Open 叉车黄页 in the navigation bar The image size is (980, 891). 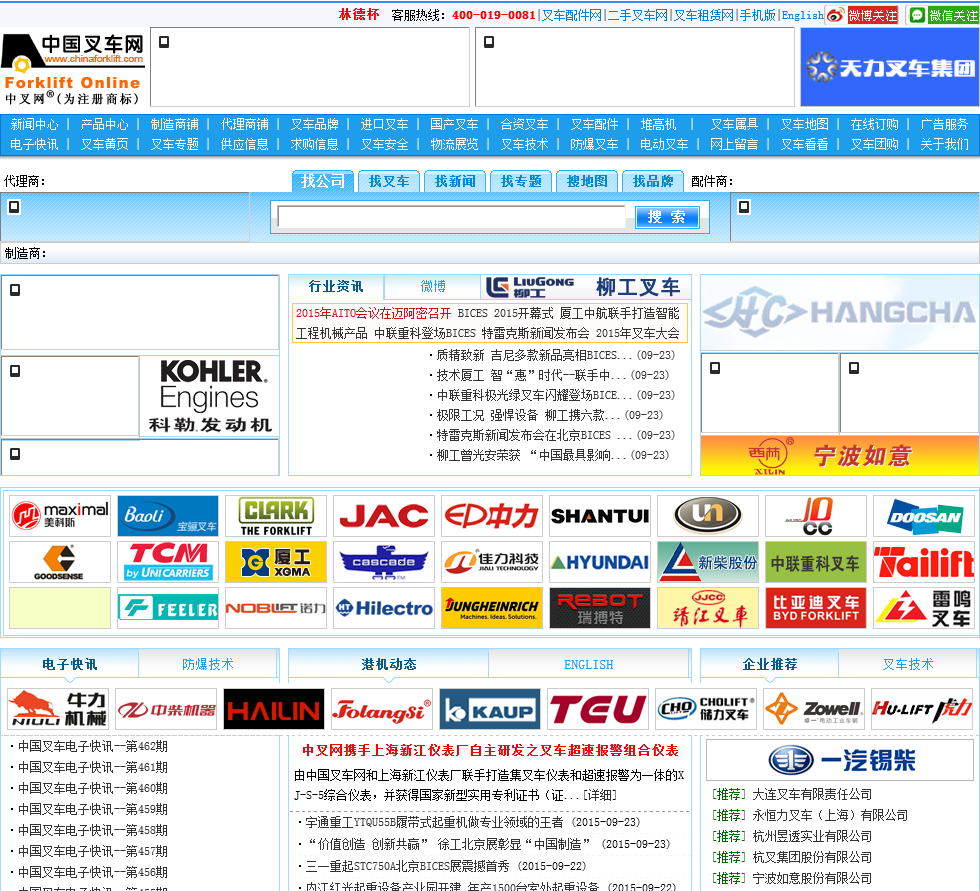tap(104, 144)
